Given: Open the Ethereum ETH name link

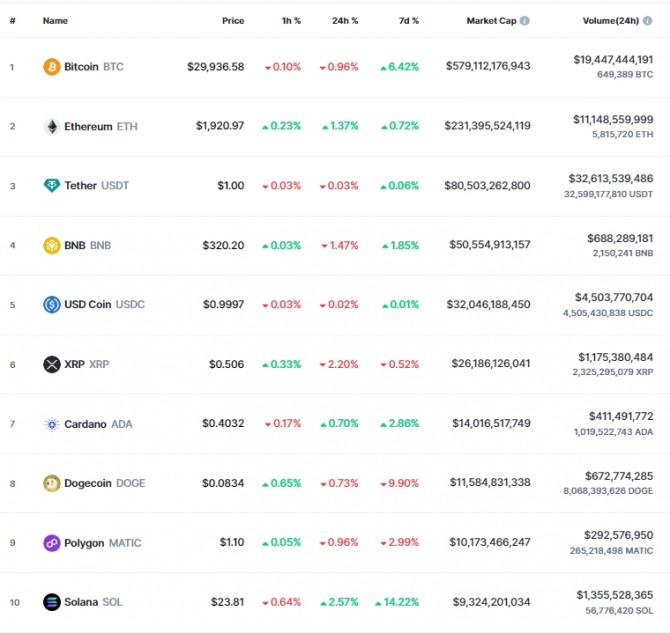Looking at the screenshot, I should point(101,126).
